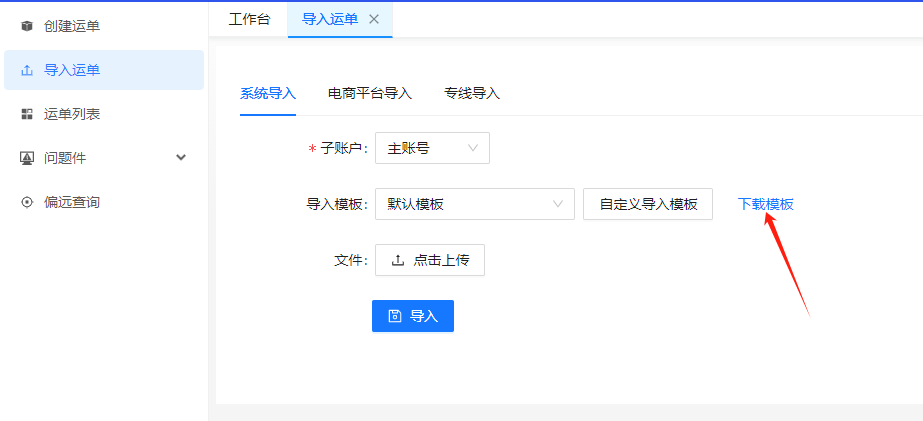Viewport: 923px width, 421px height.
Task: Click the 创建运单 box icon in sidebar
Action: click(27, 26)
